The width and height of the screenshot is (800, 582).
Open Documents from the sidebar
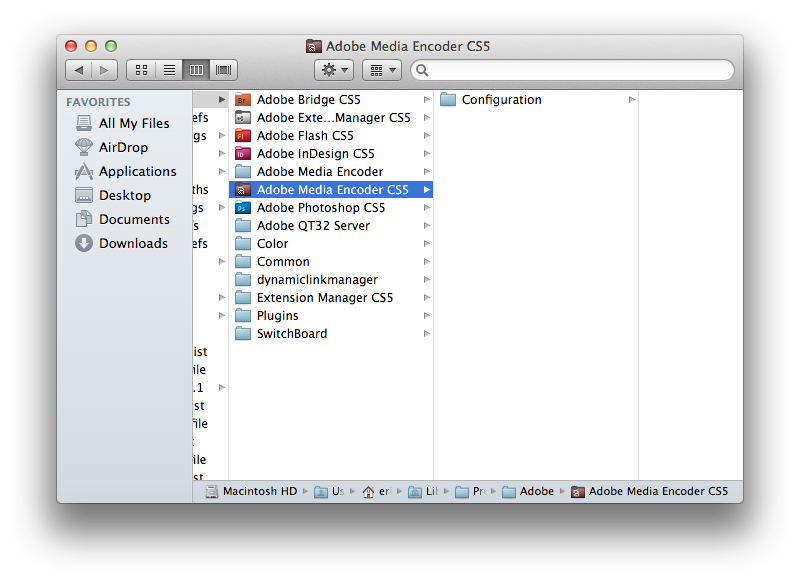pos(122,219)
